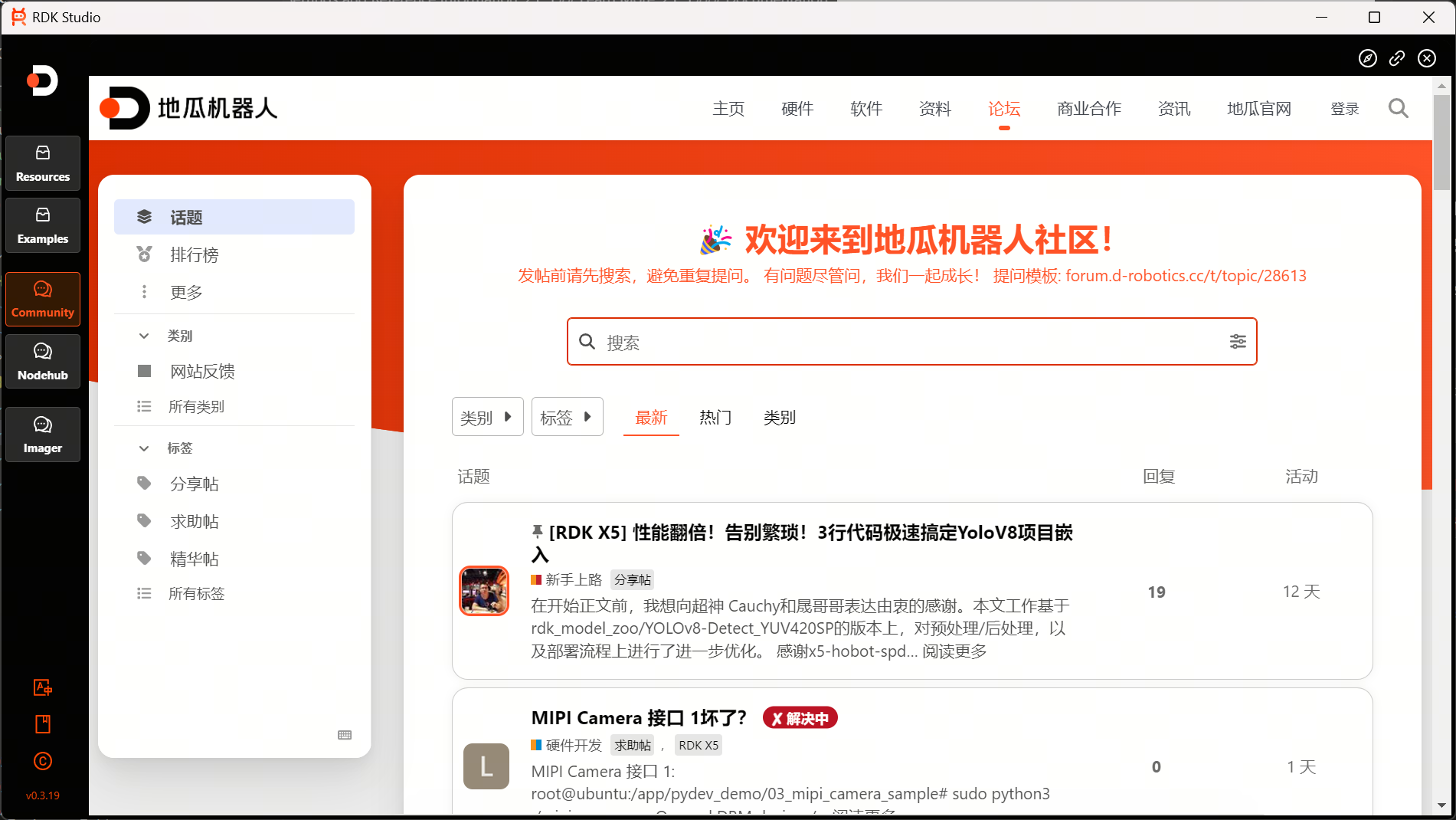Click the link icon in top bar
1456x820 pixels.
point(1397,58)
